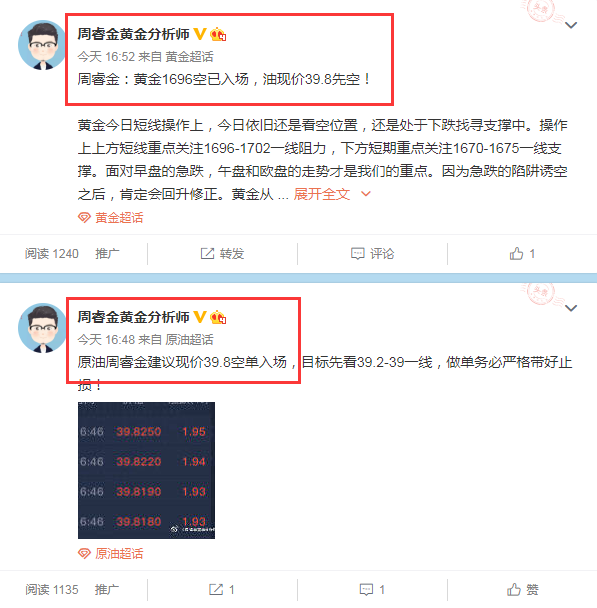597x608 pixels.
Task: Click the second post's avatar picture
Action: coord(43,328)
